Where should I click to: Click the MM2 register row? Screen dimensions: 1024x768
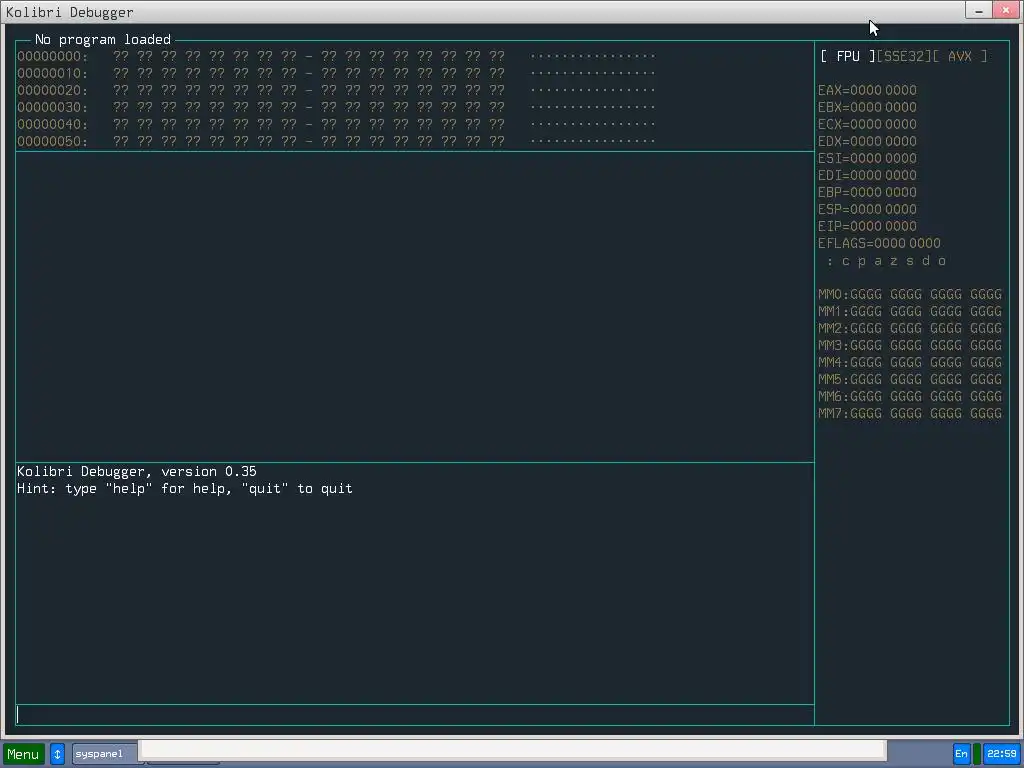[x=910, y=328]
